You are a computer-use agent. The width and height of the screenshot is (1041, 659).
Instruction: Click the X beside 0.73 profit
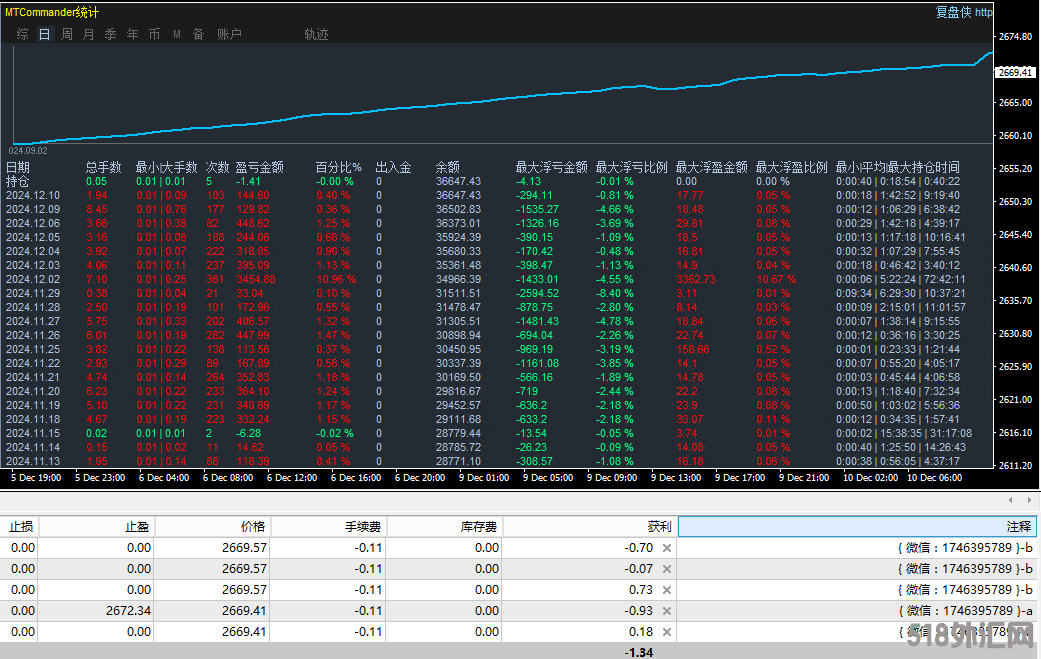[x=667, y=590]
